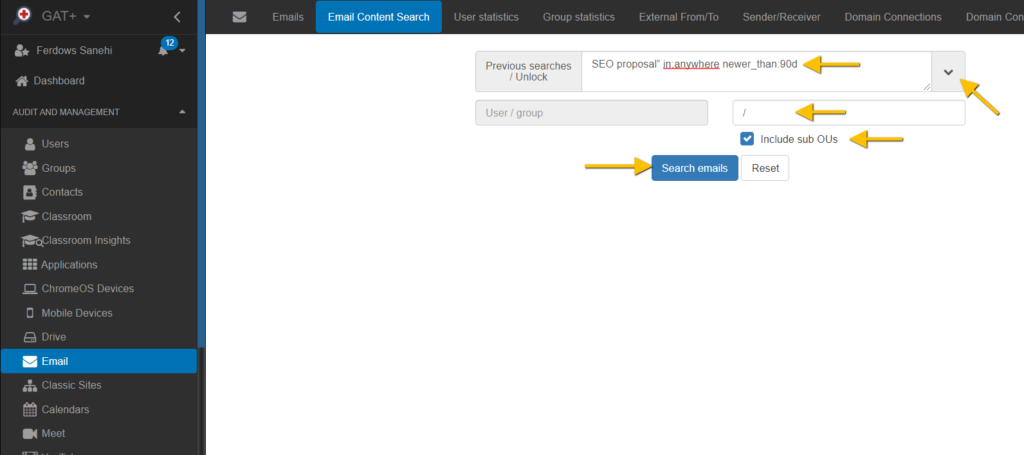The width and height of the screenshot is (1024, 455).
Task: Click the Dashboard home icon
Action: tap(22, 81)
